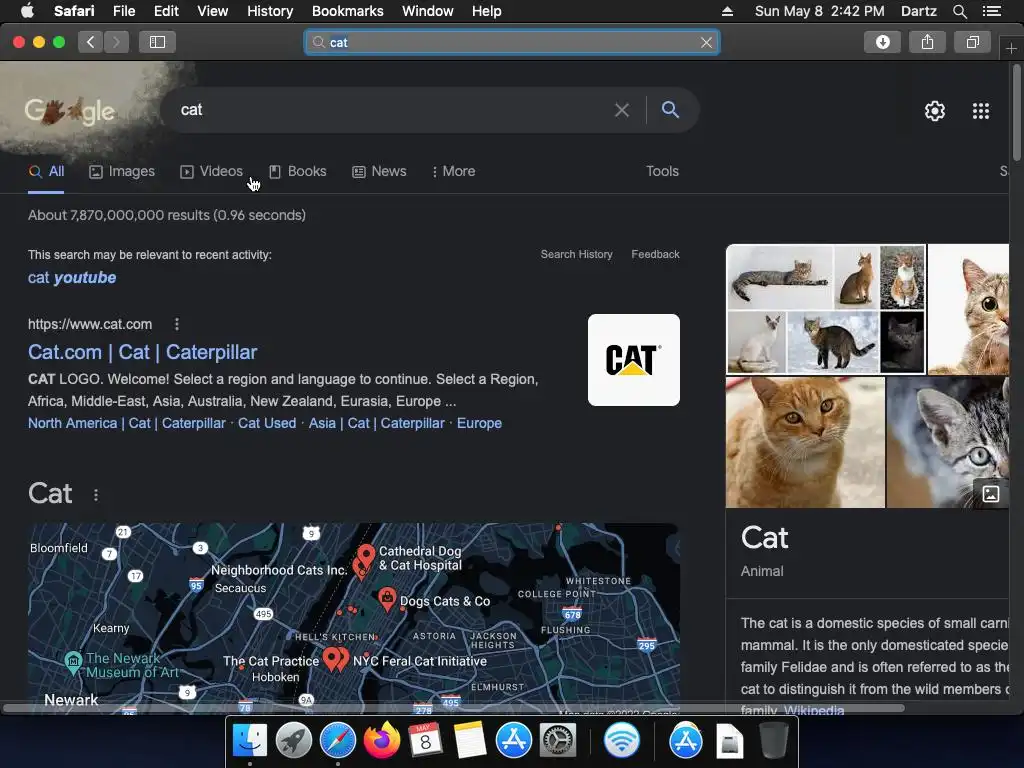This screenshot has height=768, width=1024.
Task: Open the wireless diagnostics dock icon
Action: click(622, 741)
